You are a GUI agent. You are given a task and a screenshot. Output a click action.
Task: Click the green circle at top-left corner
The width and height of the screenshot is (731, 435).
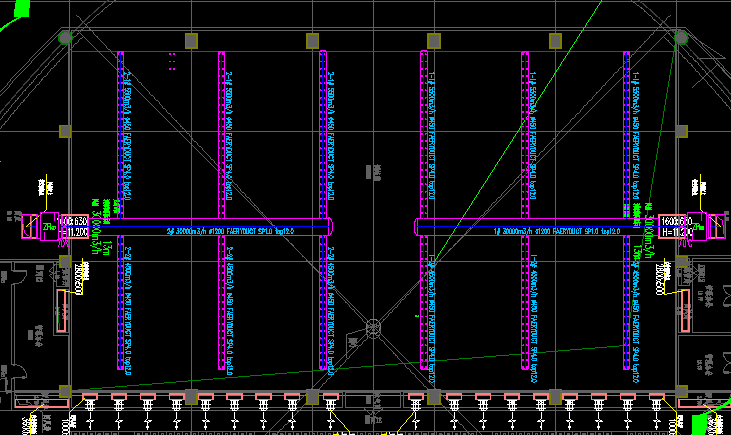click(x=66, y=38)
